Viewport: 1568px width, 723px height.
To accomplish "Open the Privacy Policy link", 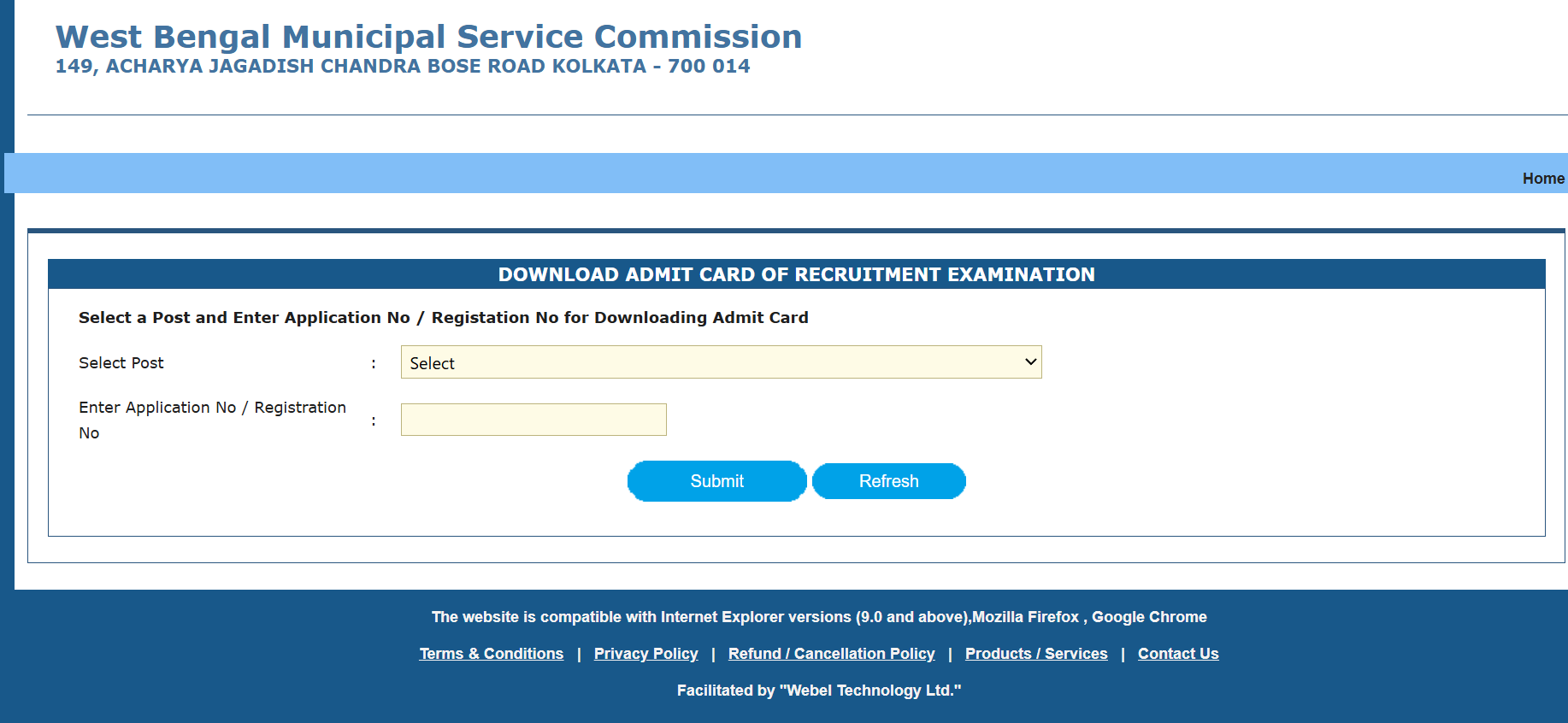I will click(645, 653).
